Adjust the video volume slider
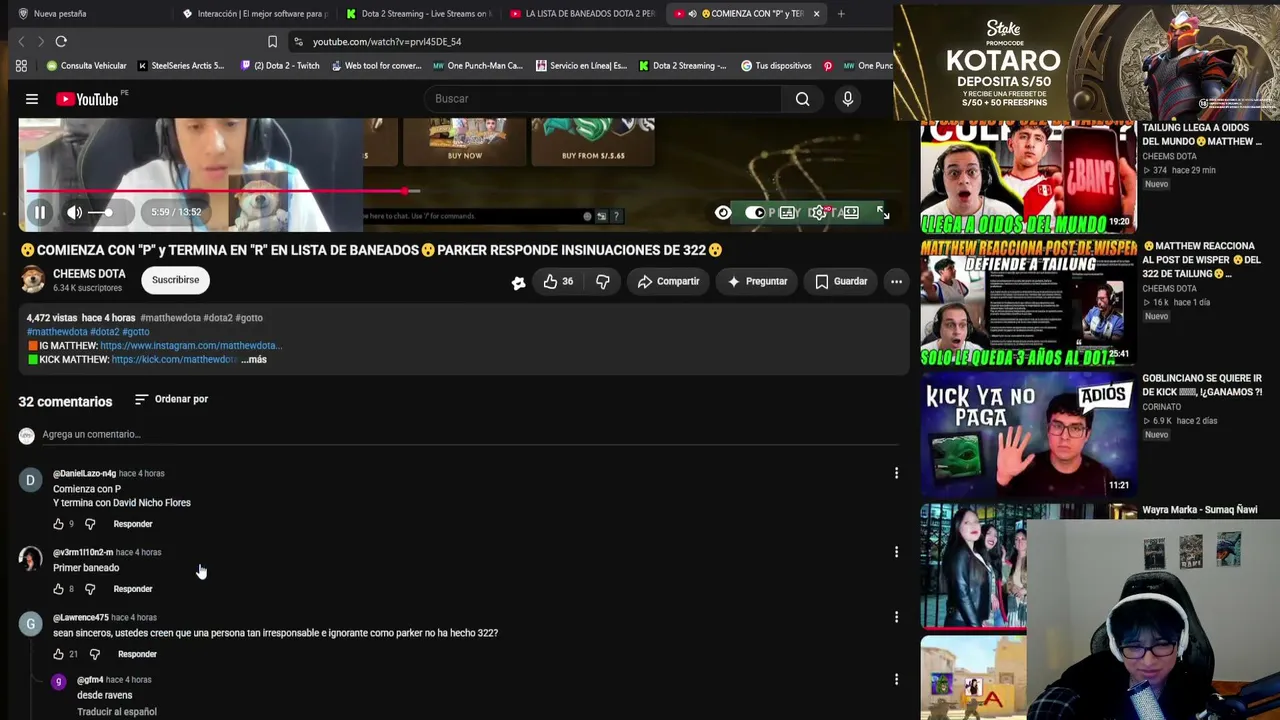 coord(101,212)
